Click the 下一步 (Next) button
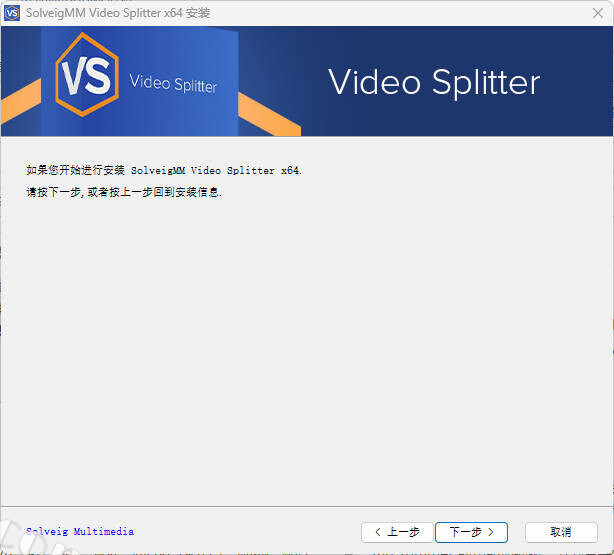This screenshot has width=614, height=555. click(x=471, y=532)
